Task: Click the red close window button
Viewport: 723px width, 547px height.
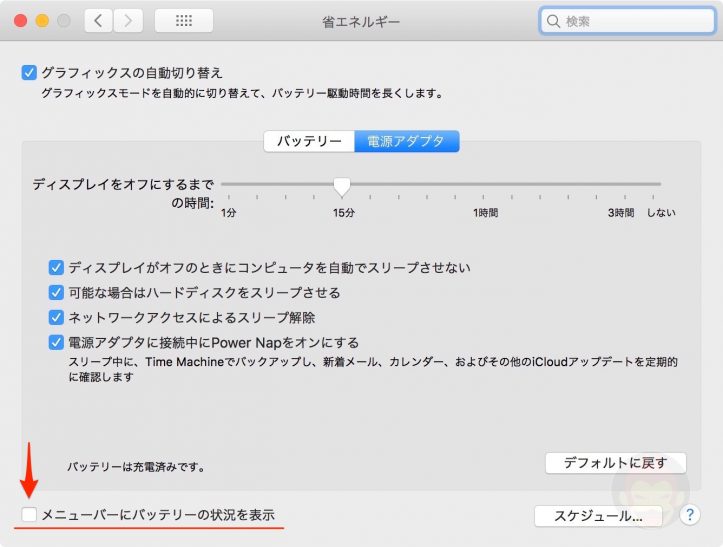Action: pos(20,21)
